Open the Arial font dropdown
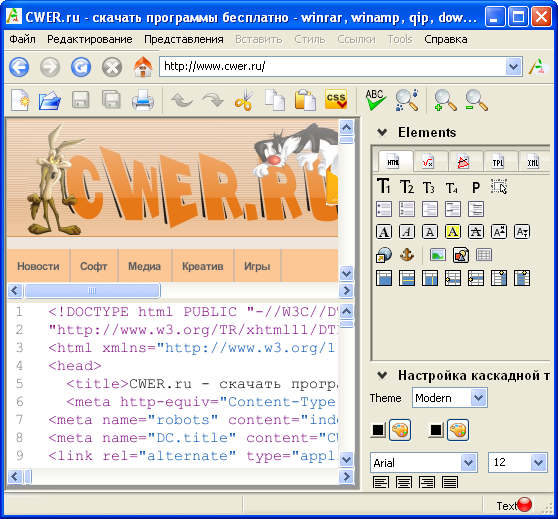Image resolution: width=558 pixels, height=519 pixels. pos(469,463)
